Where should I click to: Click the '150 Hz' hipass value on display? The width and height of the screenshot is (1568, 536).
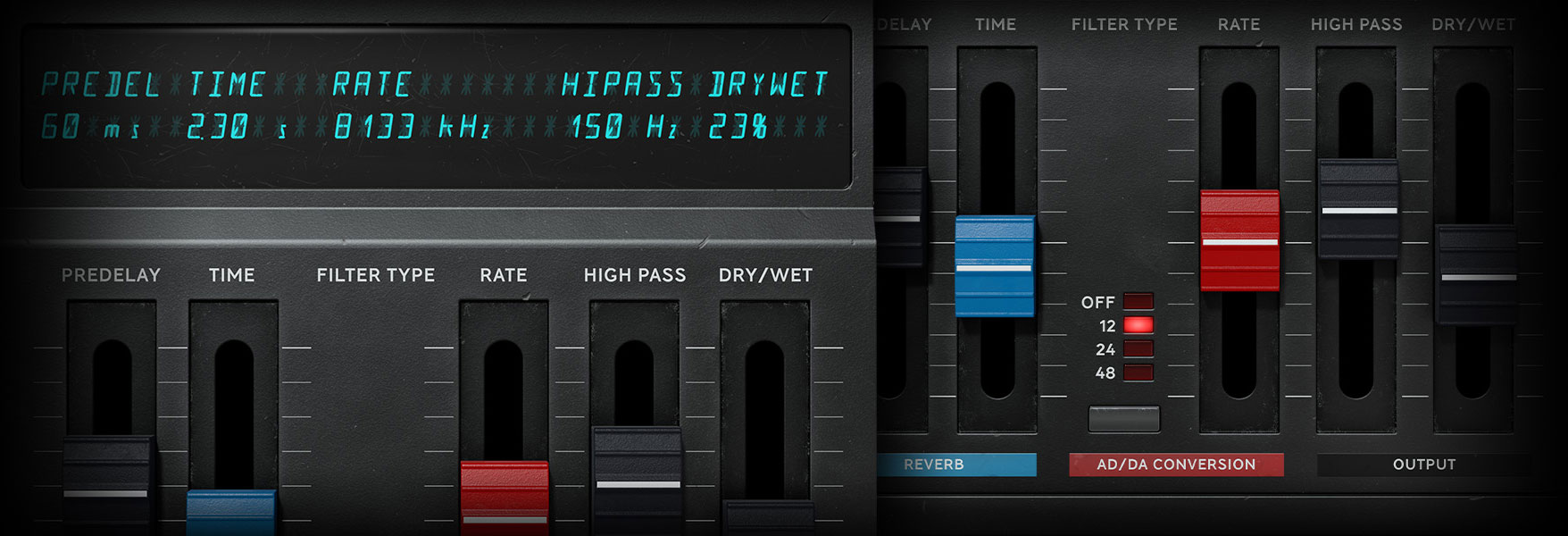[624, 128]
